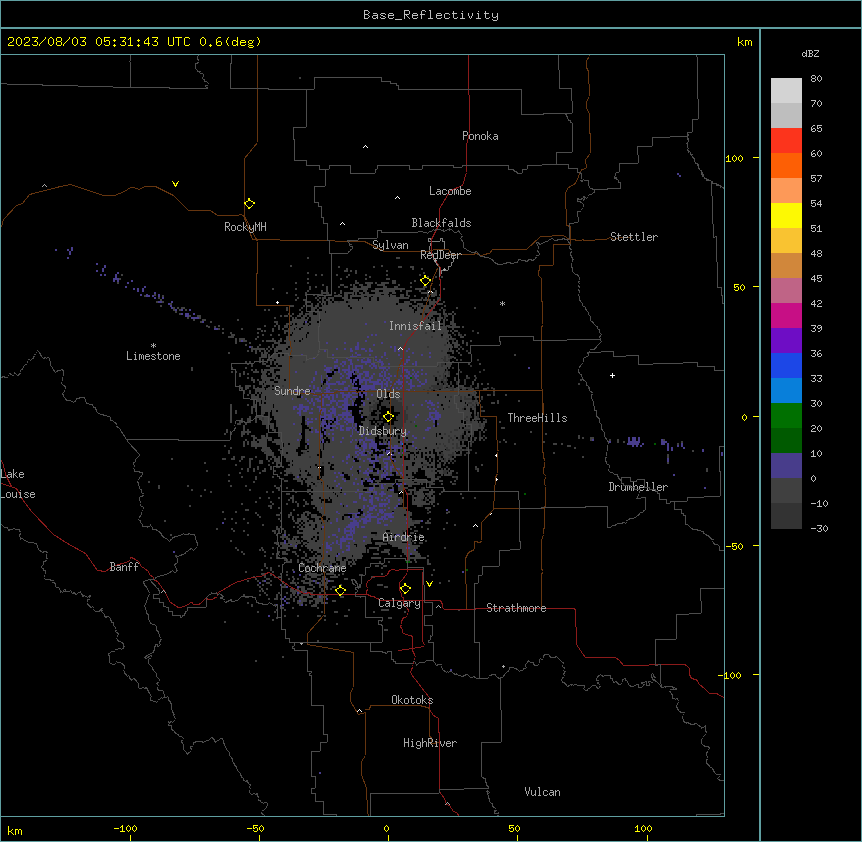The width and height of the screenshot is (862, 842).
Task: Click the Strathmore label
Action: pos(516,608)
